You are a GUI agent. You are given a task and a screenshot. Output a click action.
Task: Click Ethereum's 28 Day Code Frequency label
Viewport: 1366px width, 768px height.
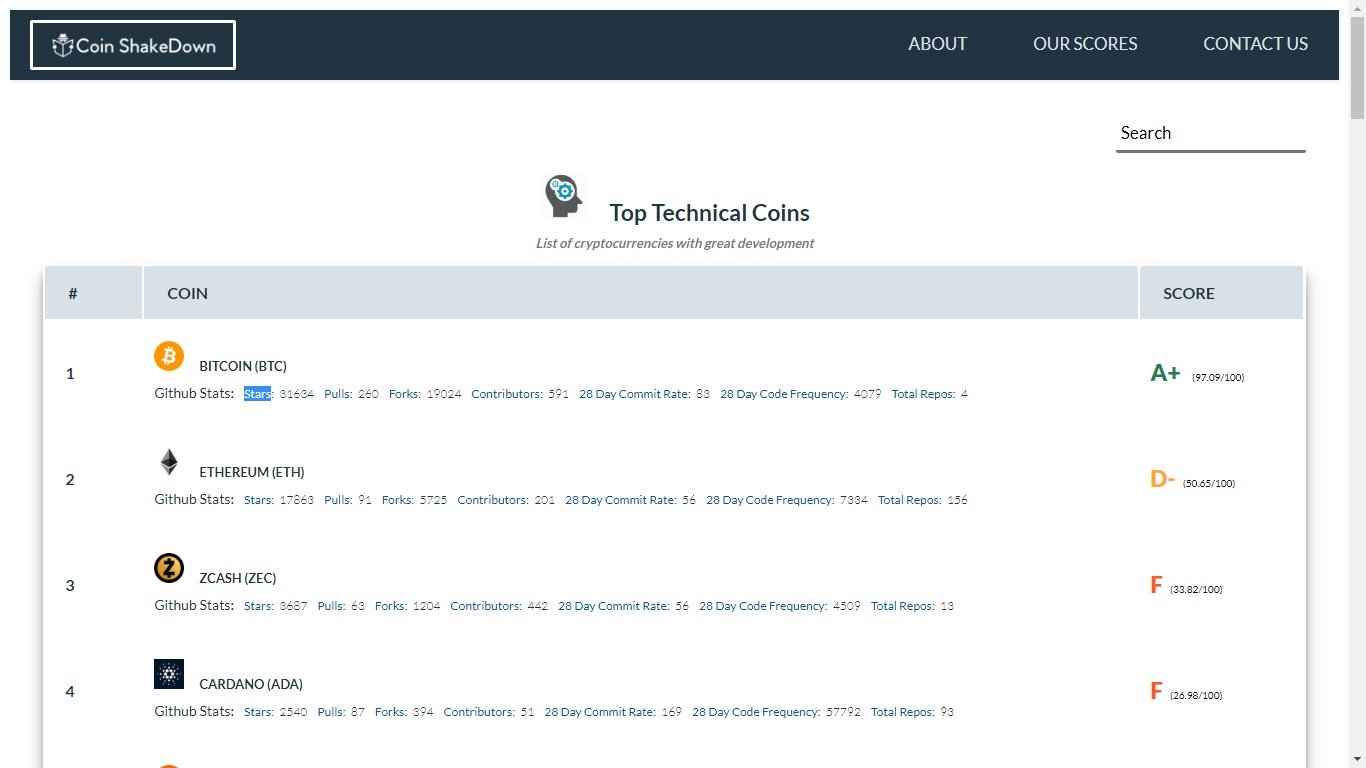click(x=770, y=500)
